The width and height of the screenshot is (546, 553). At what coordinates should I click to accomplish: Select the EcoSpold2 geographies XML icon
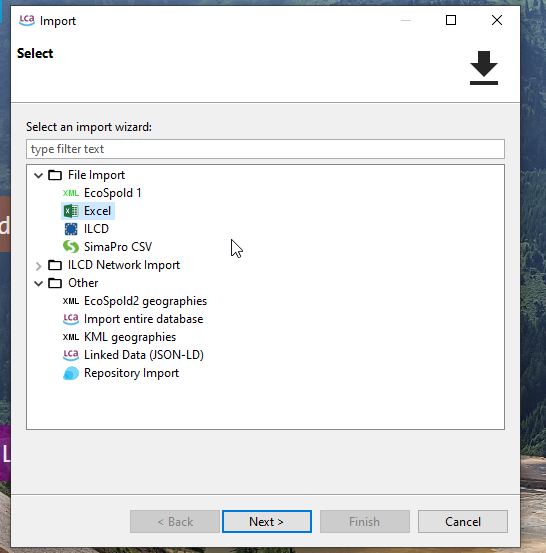tap(71, 301)
